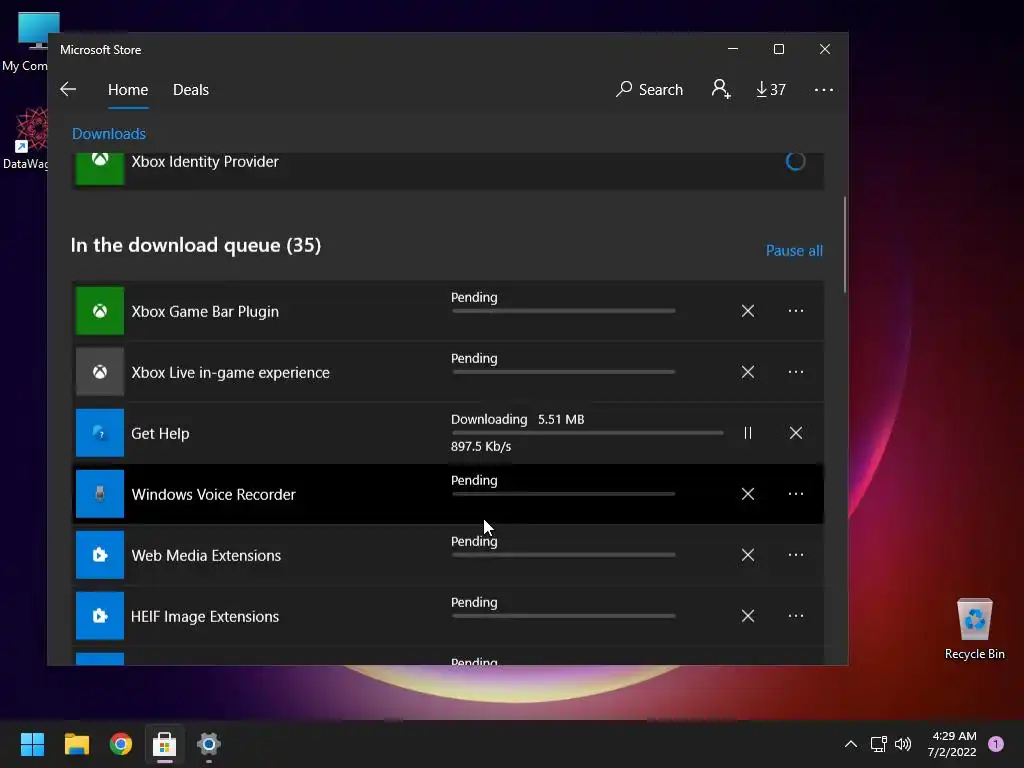The height and width of the screenshot is (768, 1024).
Task: Click the Pause all link
Action: point(794,251)
